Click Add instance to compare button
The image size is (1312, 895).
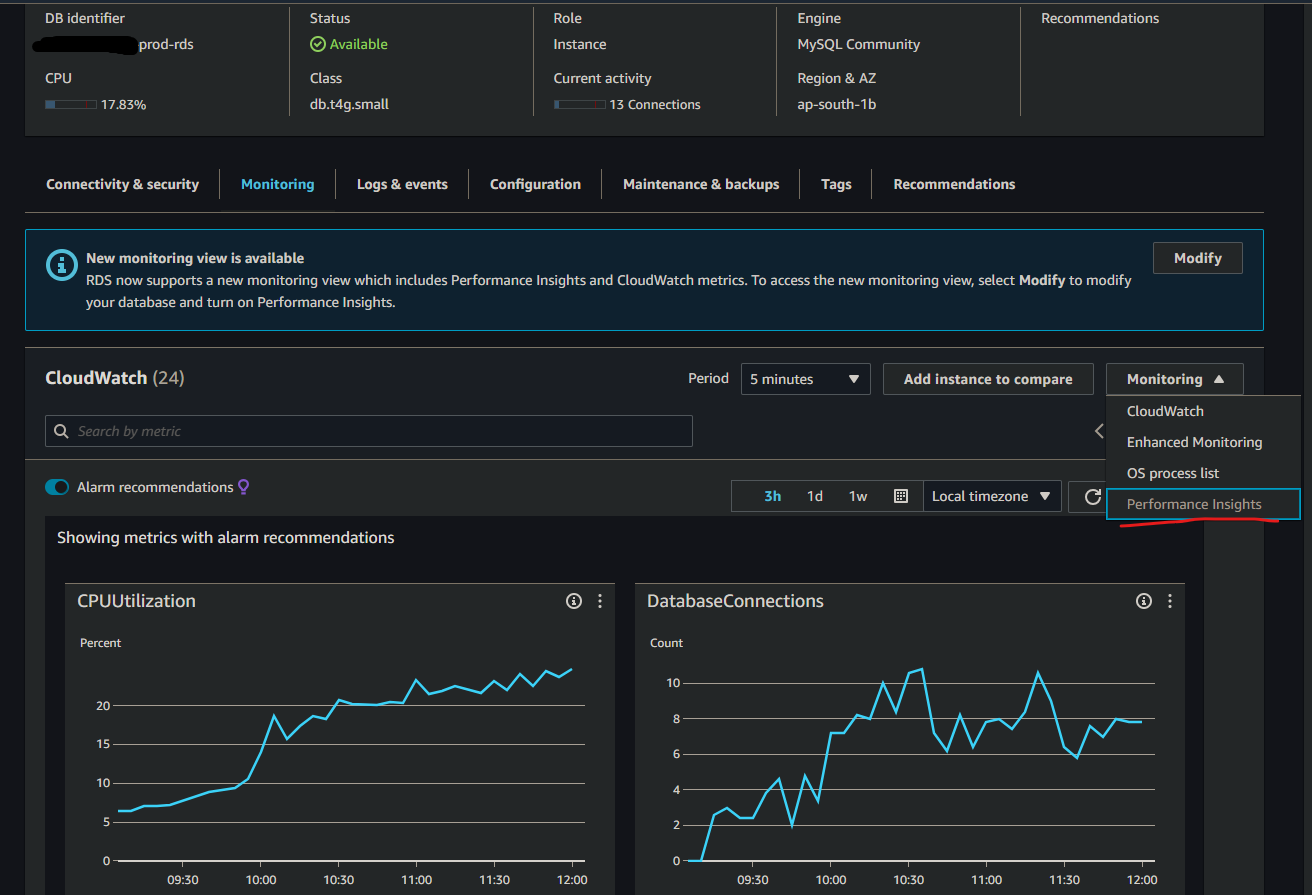pos(988,379)
